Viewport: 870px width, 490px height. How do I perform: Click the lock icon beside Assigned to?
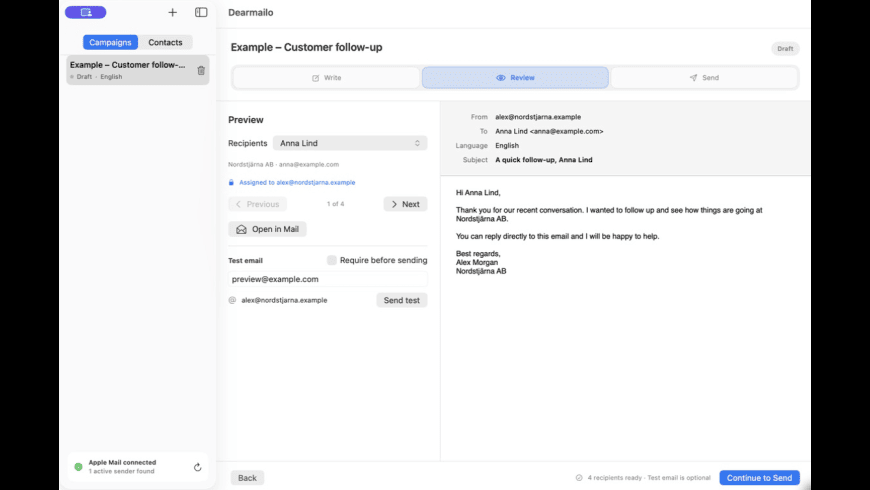pos(231,183)
